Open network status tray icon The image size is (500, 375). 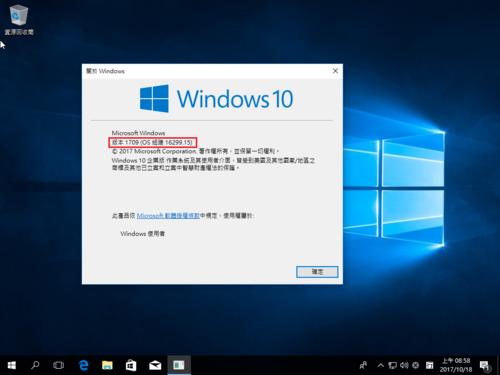coord(393,365)
